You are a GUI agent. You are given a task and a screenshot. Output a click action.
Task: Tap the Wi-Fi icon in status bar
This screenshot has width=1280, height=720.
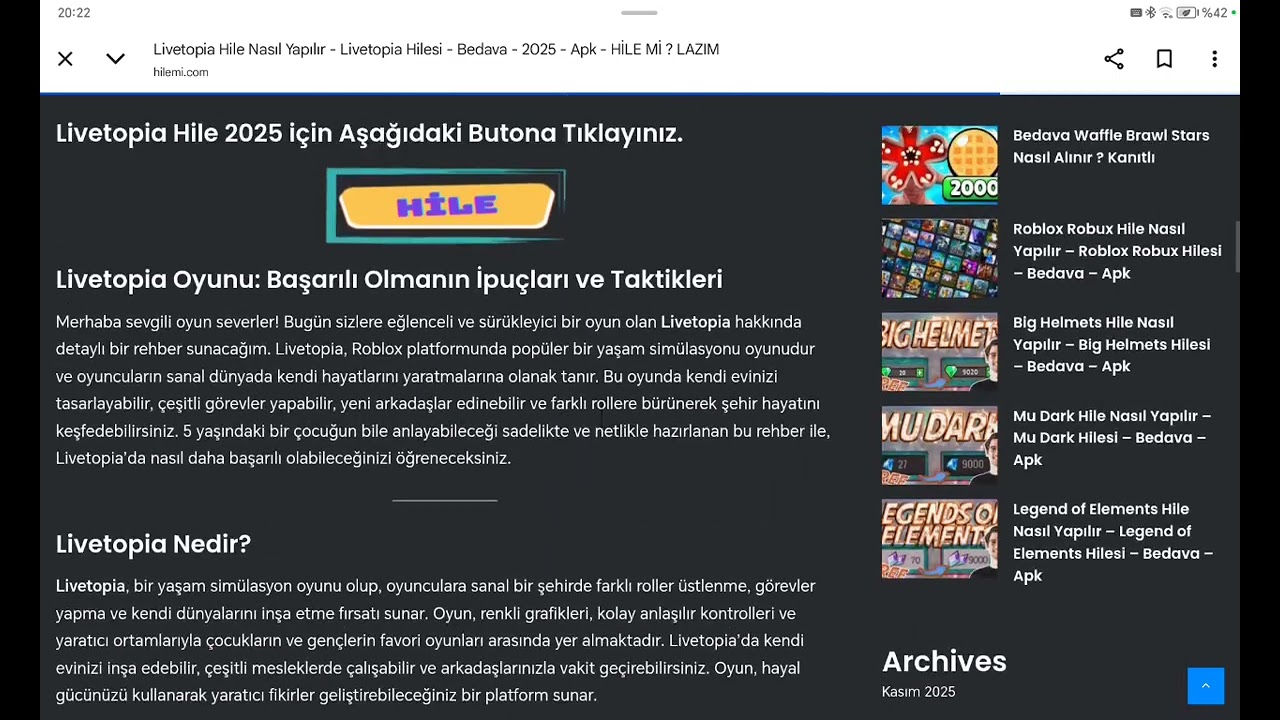(1166, 13)
